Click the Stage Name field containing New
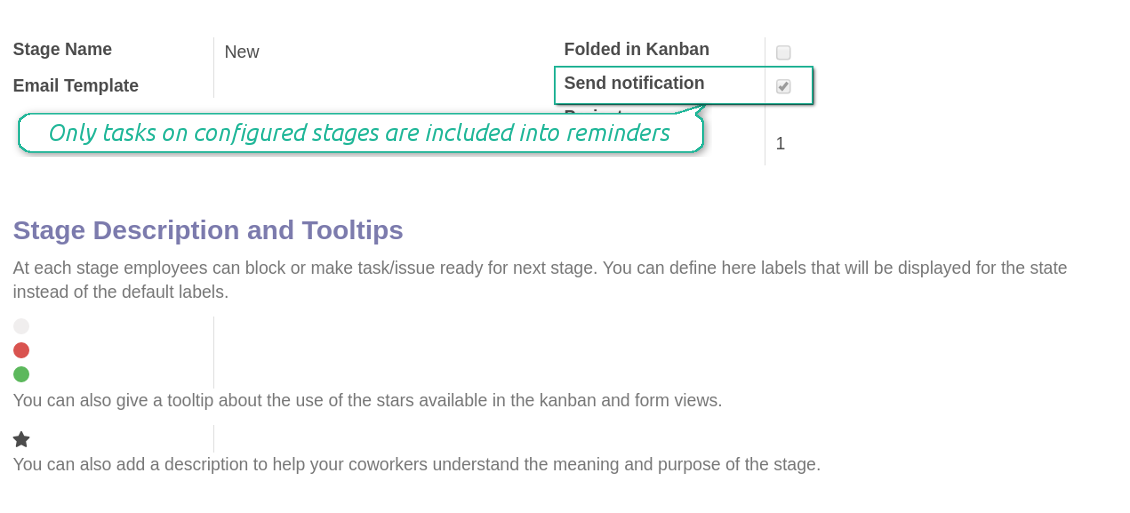This screenshot has width=1130, height=513. click(380, 52)
